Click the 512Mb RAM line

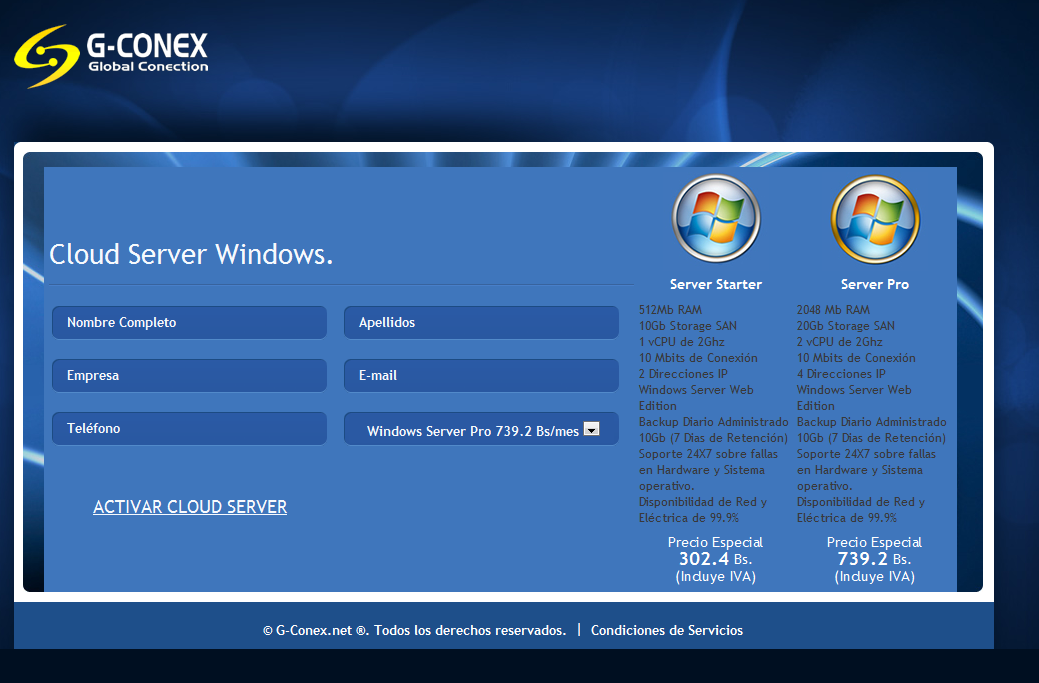(670, 309)
